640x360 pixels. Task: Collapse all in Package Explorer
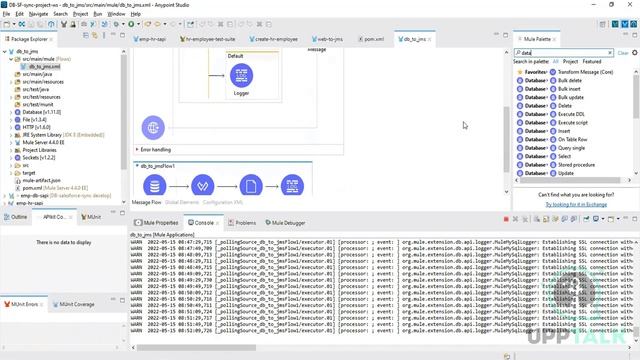(86, 36)
